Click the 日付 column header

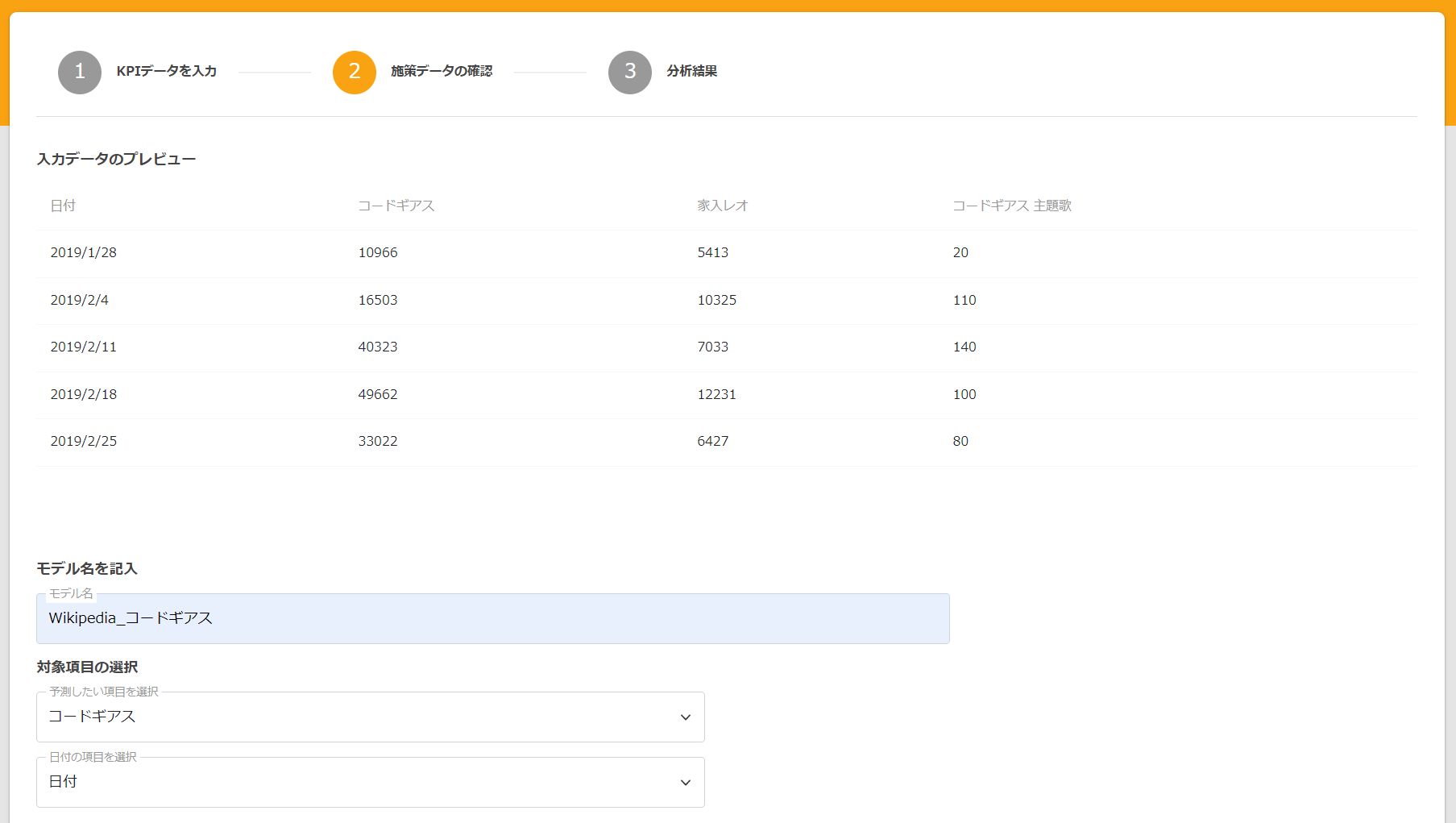coord(63,206)
